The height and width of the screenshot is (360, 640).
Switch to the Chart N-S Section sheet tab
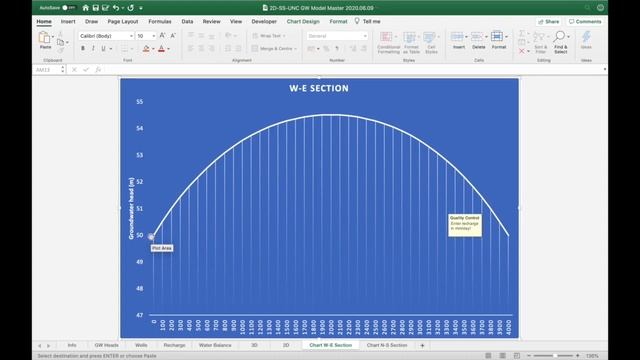pyautogui.click(x=387, y=345)
